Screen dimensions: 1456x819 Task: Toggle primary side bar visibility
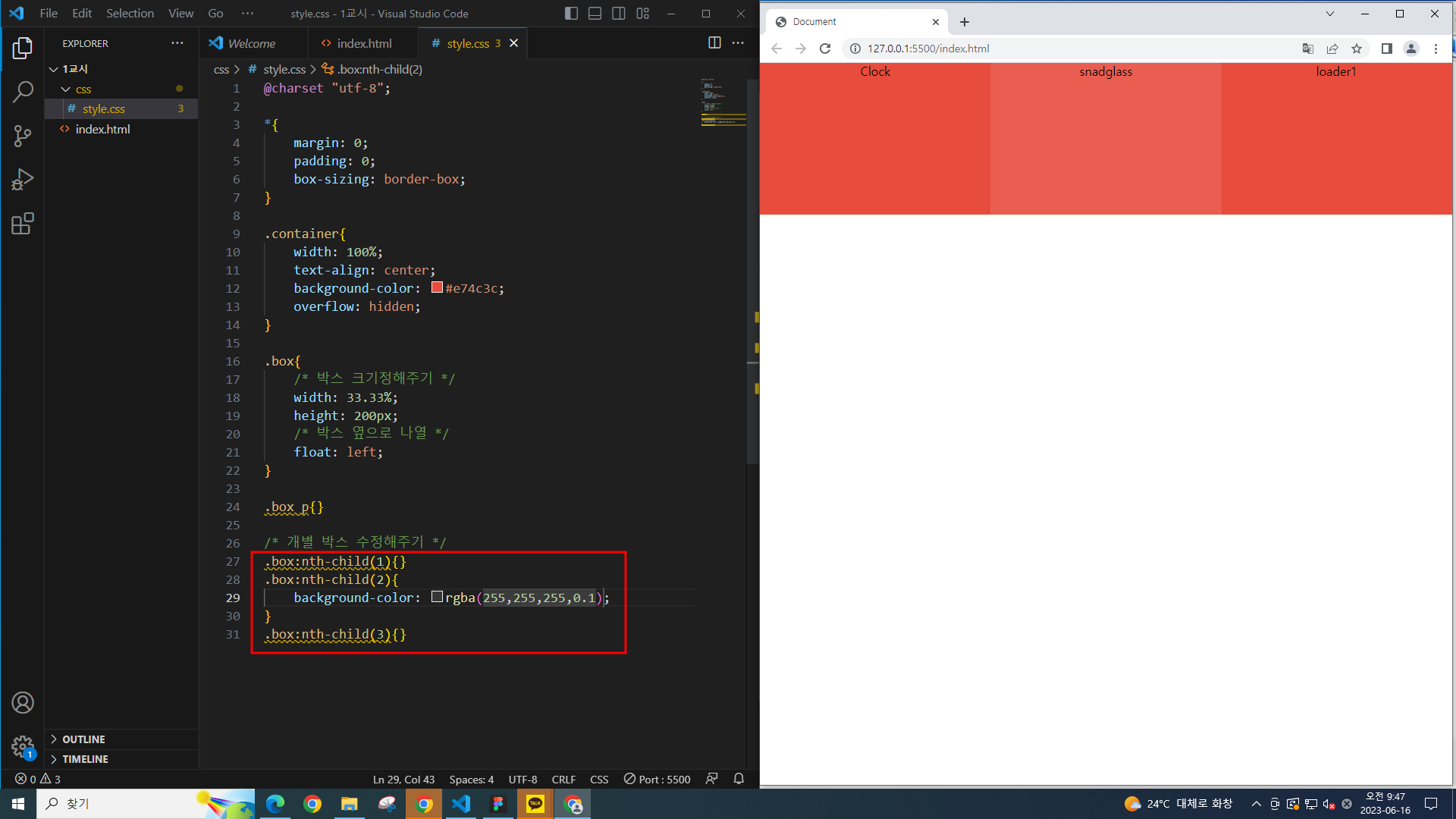click(571, 14)
